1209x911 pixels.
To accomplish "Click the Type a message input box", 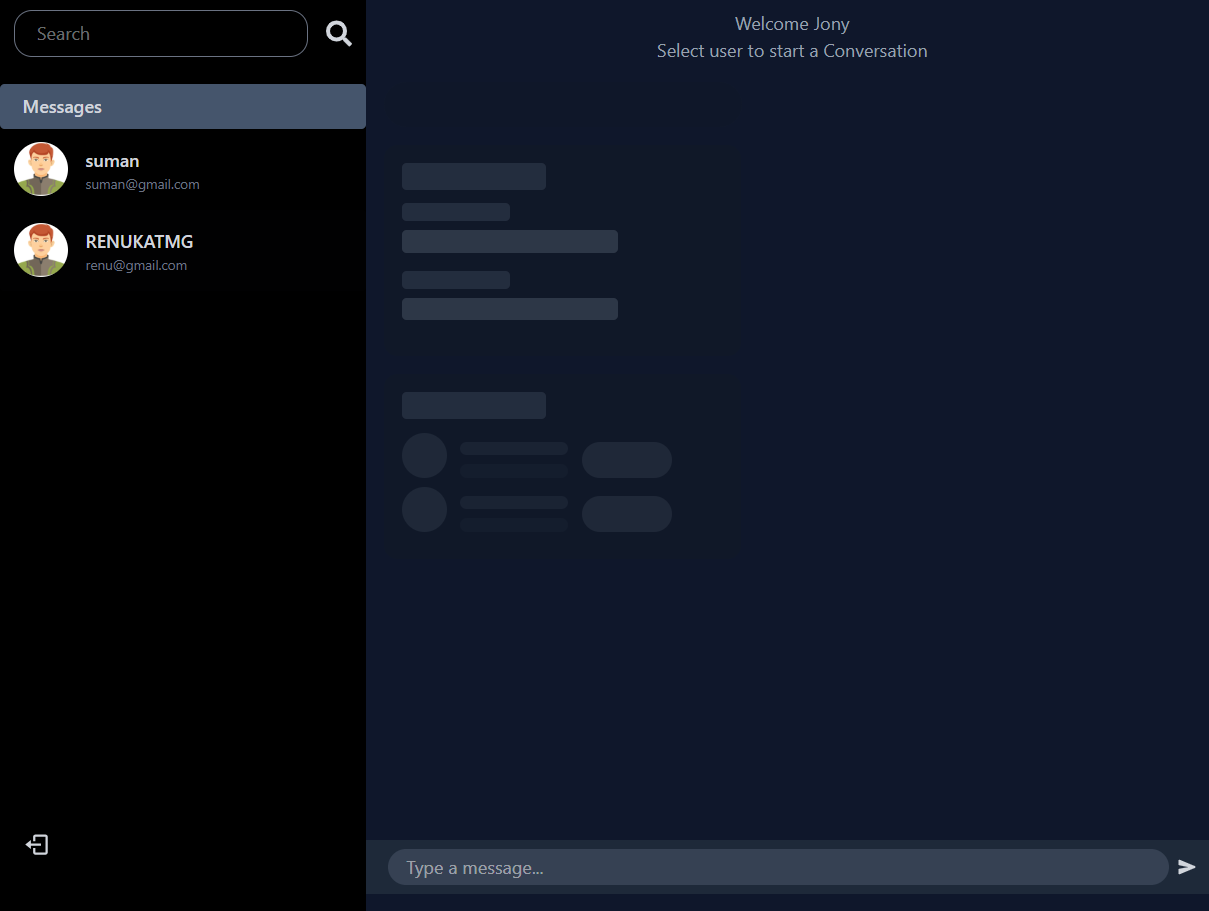I will coord(778,867).
